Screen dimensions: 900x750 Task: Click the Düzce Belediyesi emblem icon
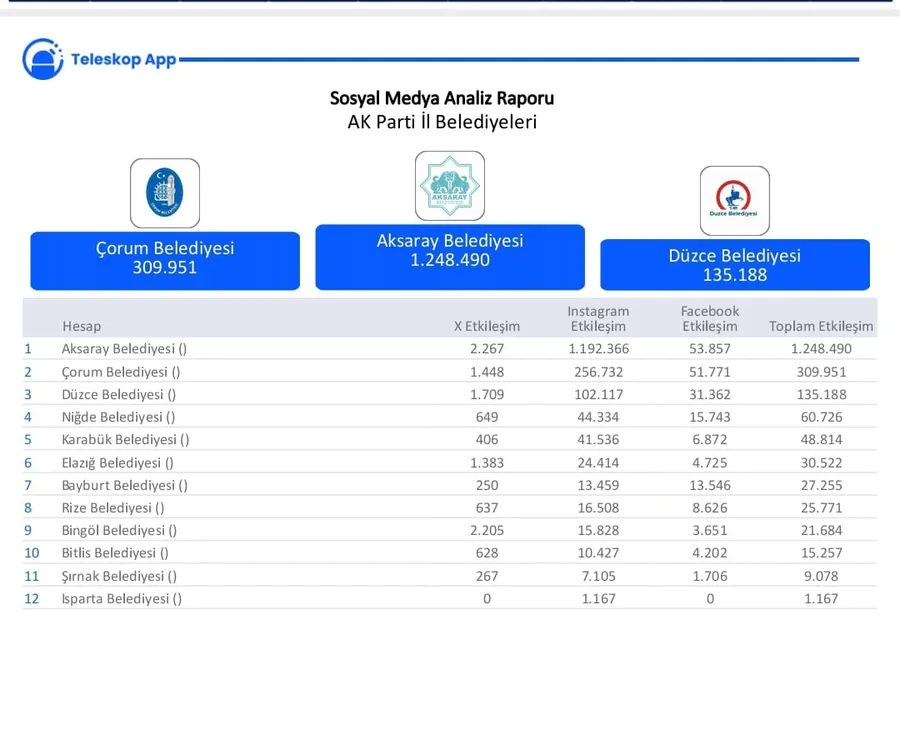coord(734,201)
